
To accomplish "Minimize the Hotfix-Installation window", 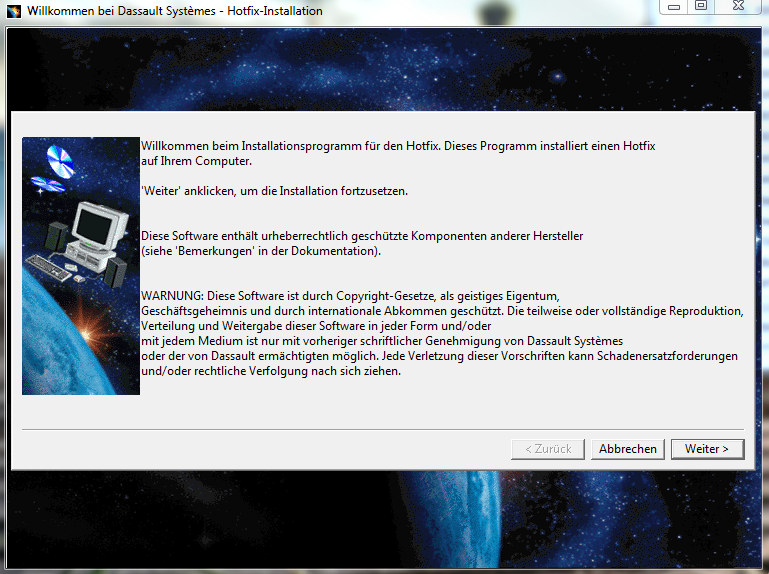I will click(674, 6).
